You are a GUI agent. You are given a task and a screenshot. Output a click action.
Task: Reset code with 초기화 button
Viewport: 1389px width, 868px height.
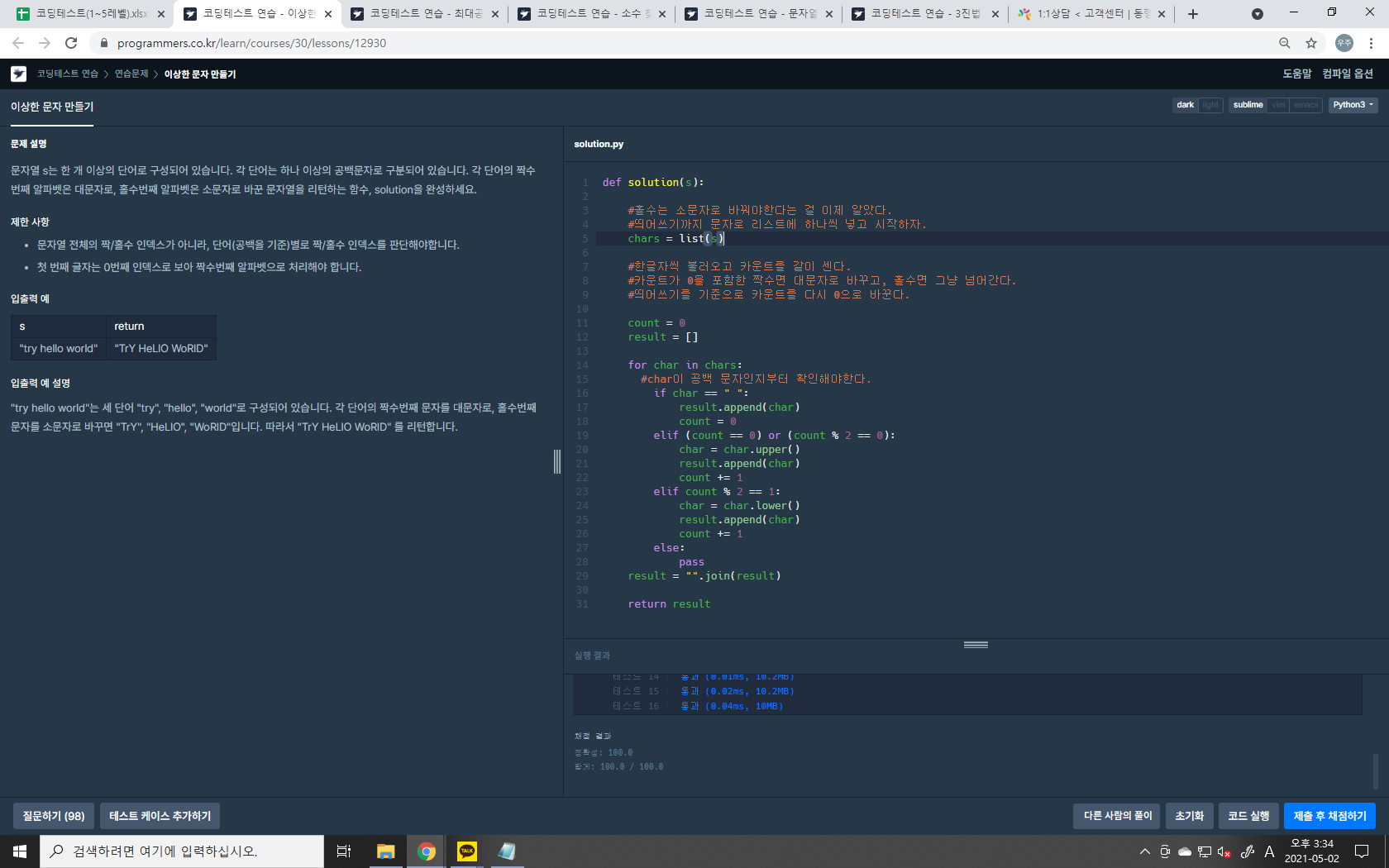tap(1190, 816)
